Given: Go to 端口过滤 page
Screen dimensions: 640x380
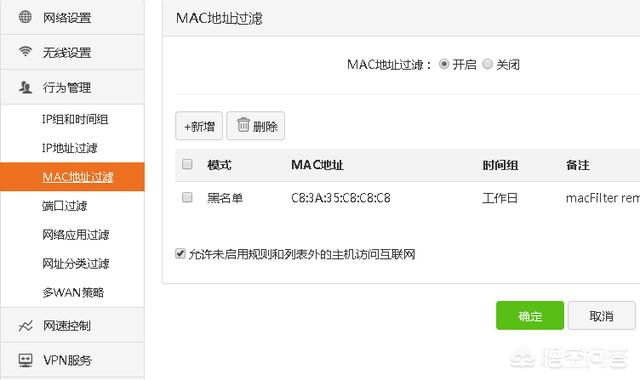Looking at the screenshot, I should click(64, 206).
